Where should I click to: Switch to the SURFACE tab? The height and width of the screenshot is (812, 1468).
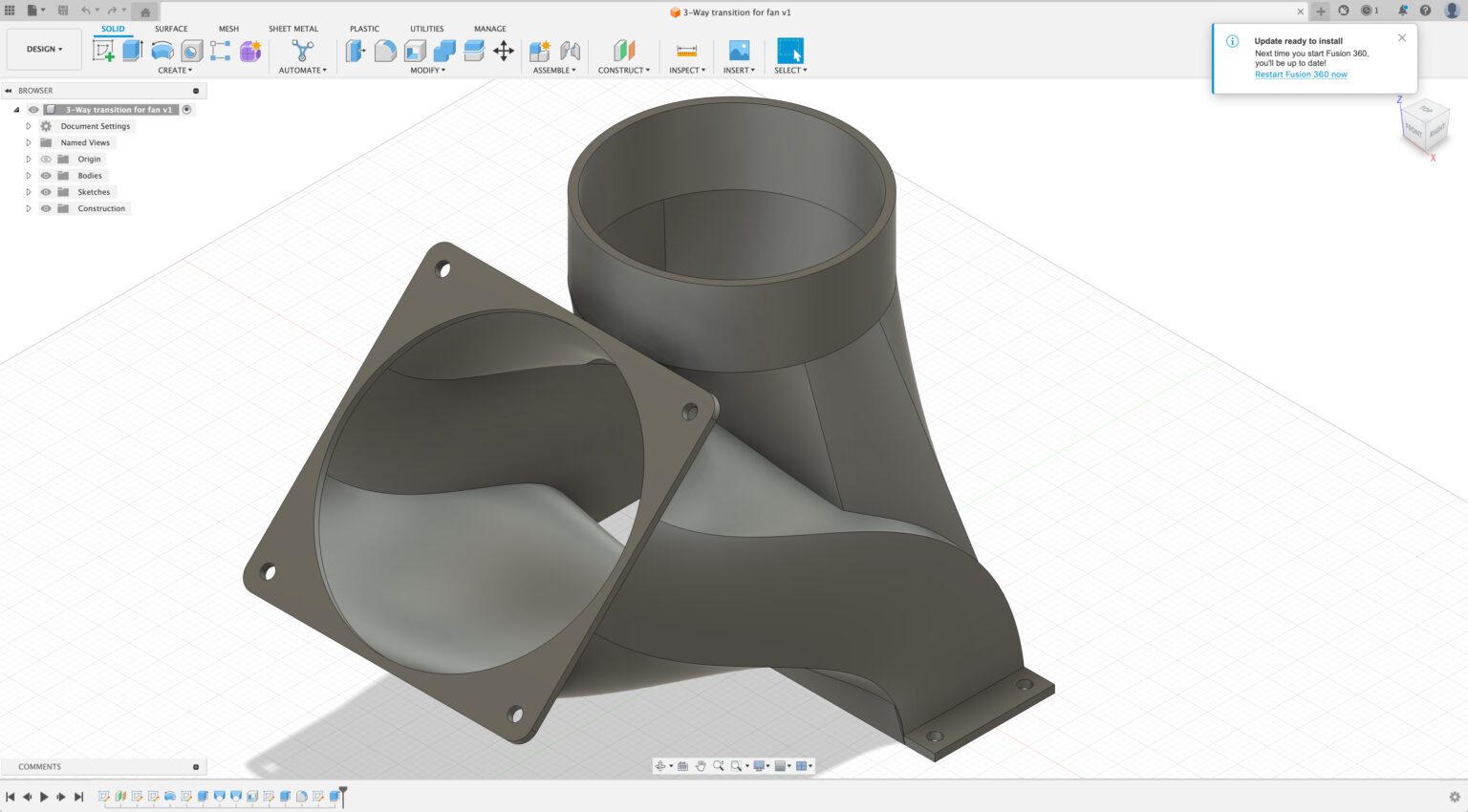pyautogui.click(x=171, y=29)
